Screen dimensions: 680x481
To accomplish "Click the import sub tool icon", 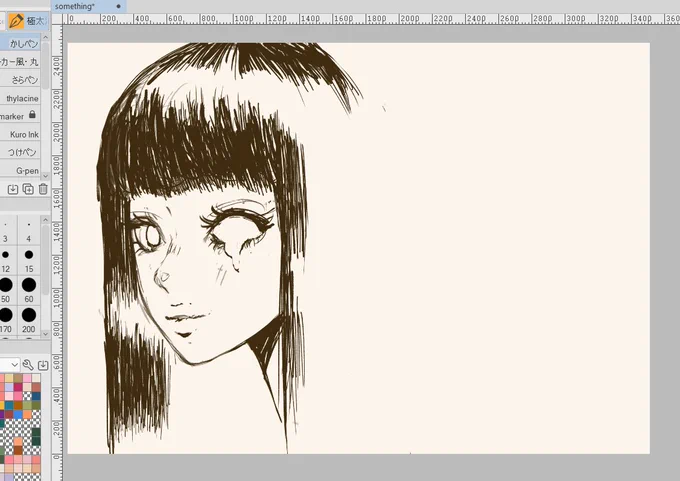I will pyautogui.click(x=13, y=189).
